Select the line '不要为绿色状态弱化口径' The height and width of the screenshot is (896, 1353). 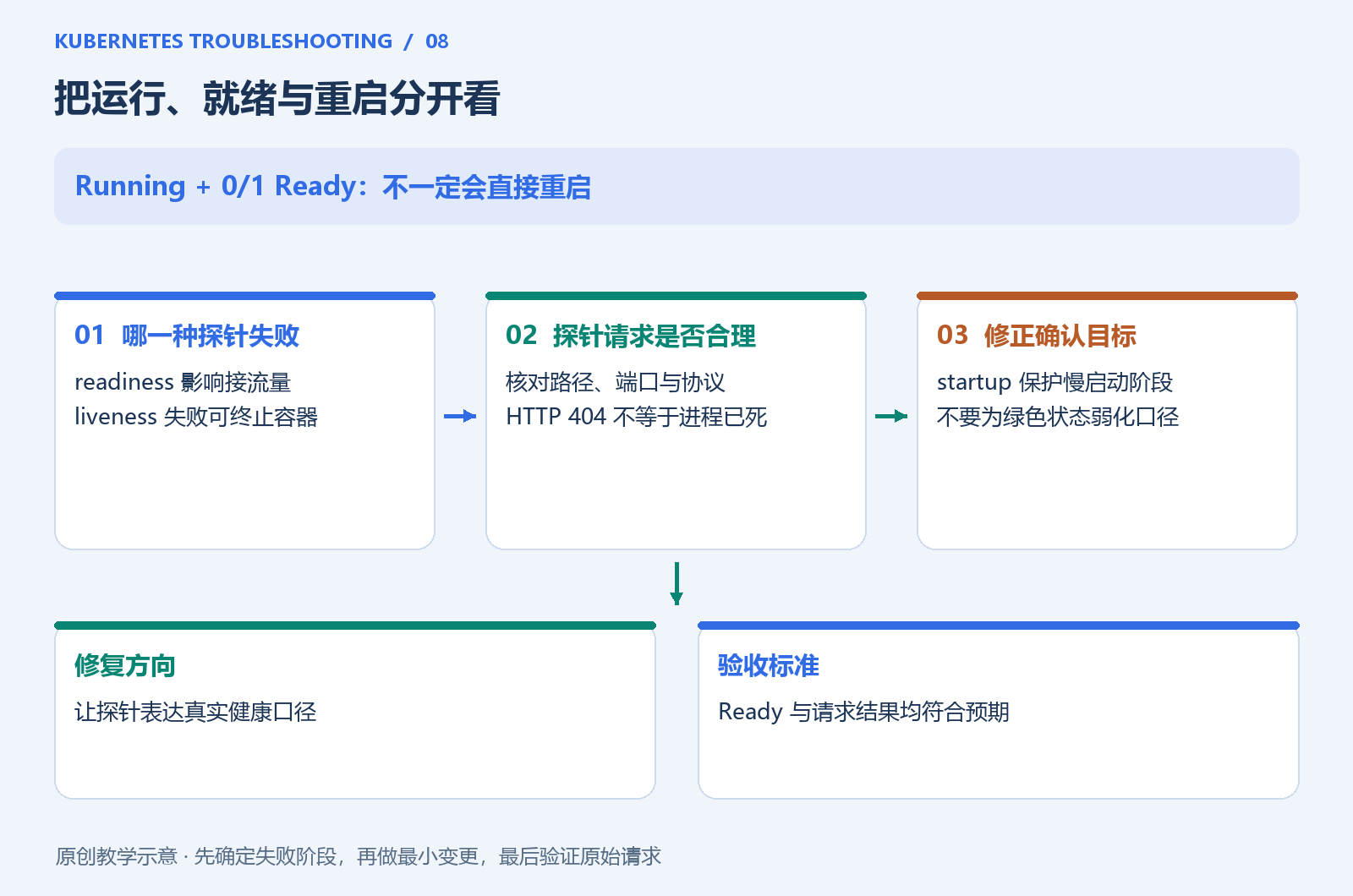click(x=1058, y=417)
